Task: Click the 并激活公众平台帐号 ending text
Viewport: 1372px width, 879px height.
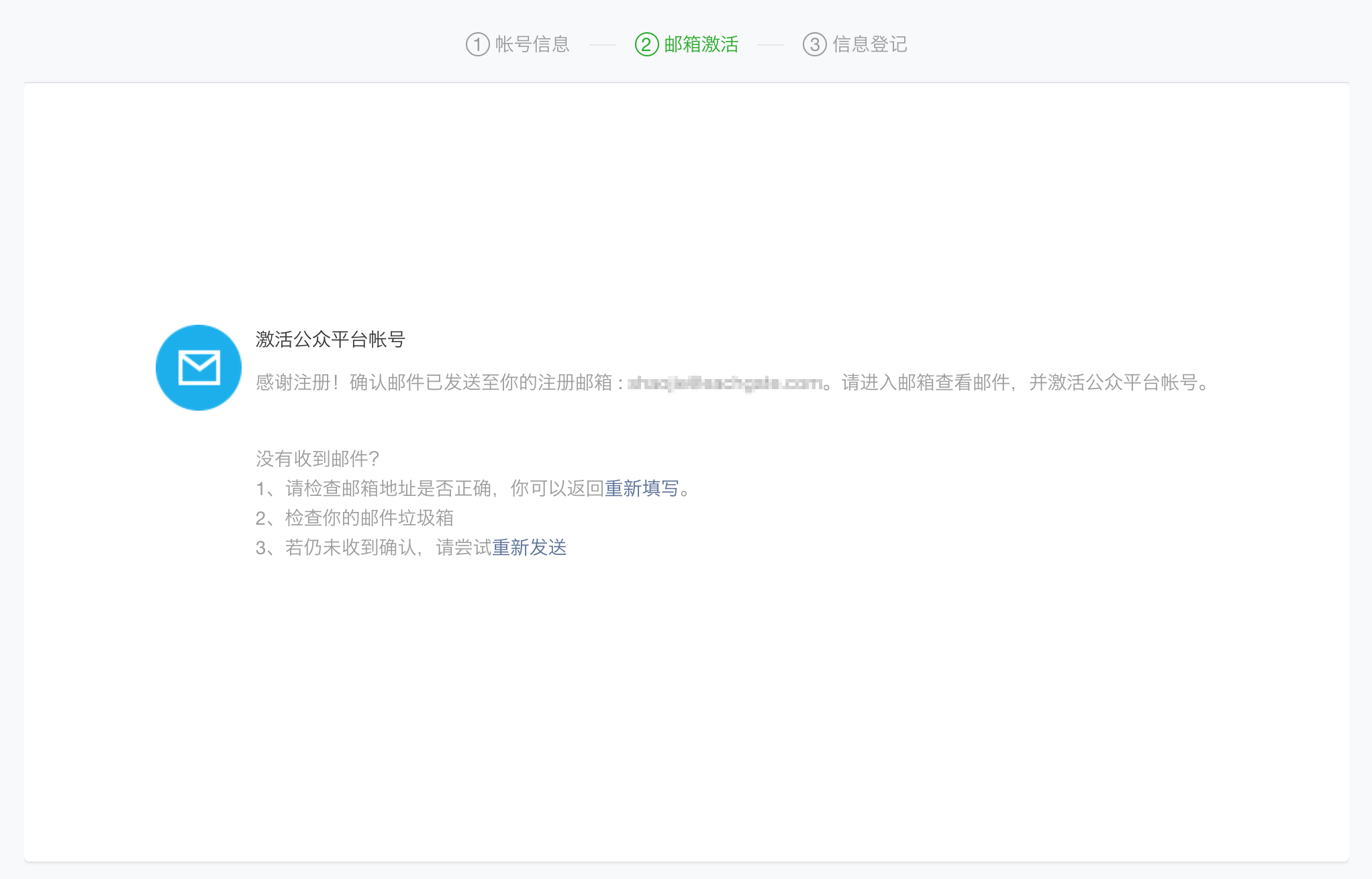Action: point(1114,383)
